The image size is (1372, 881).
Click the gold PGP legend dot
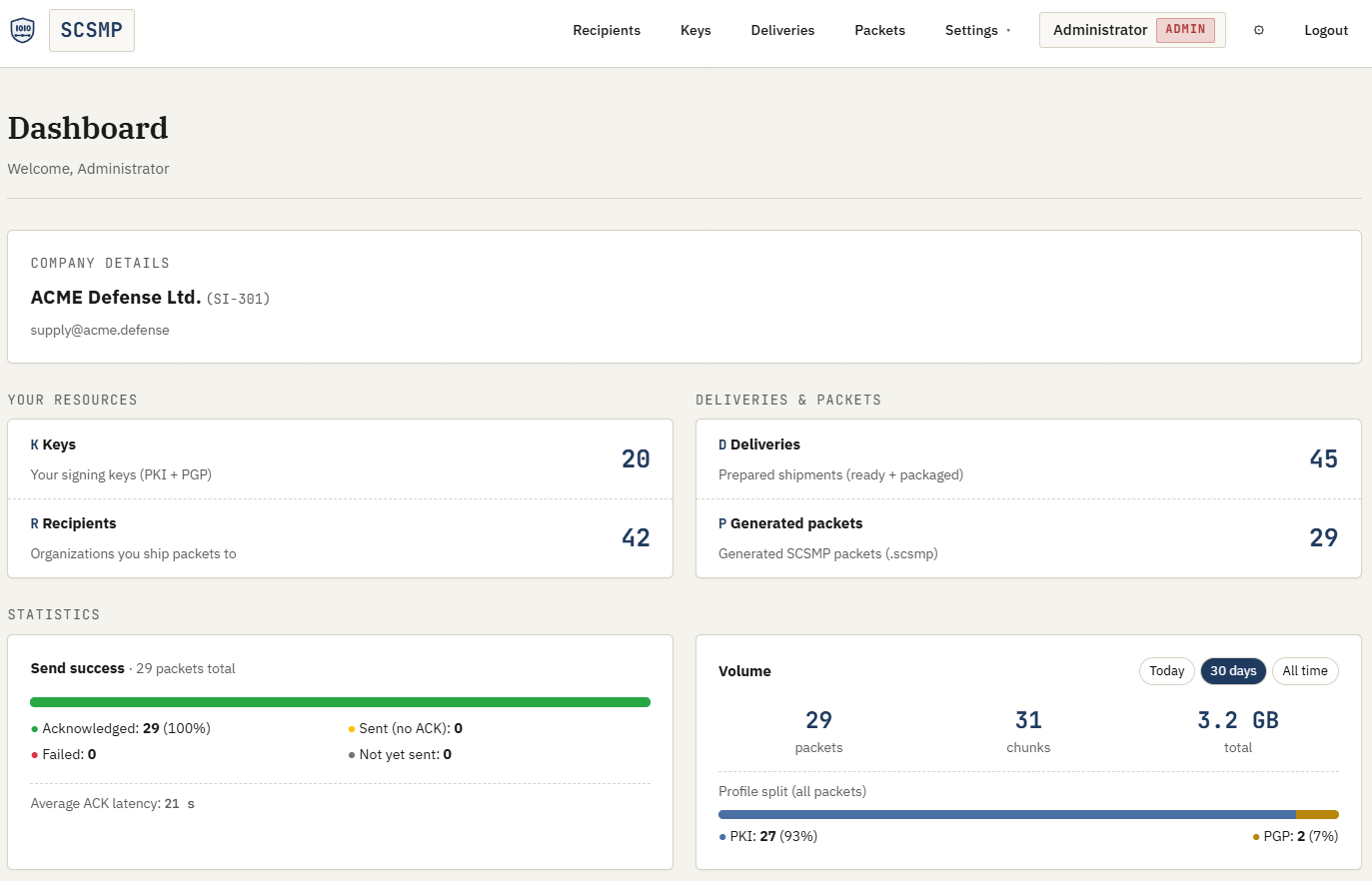1256,837
